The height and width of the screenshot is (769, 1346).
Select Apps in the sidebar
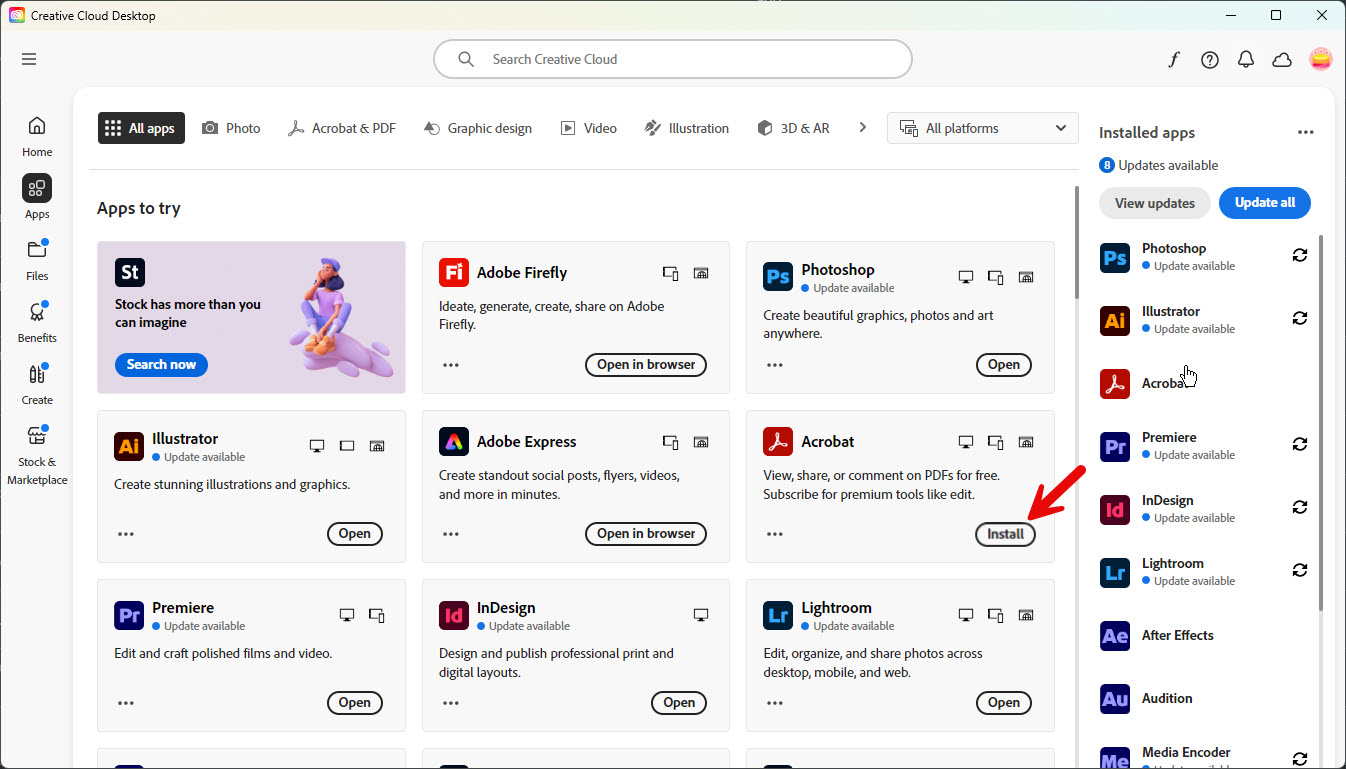37,198
